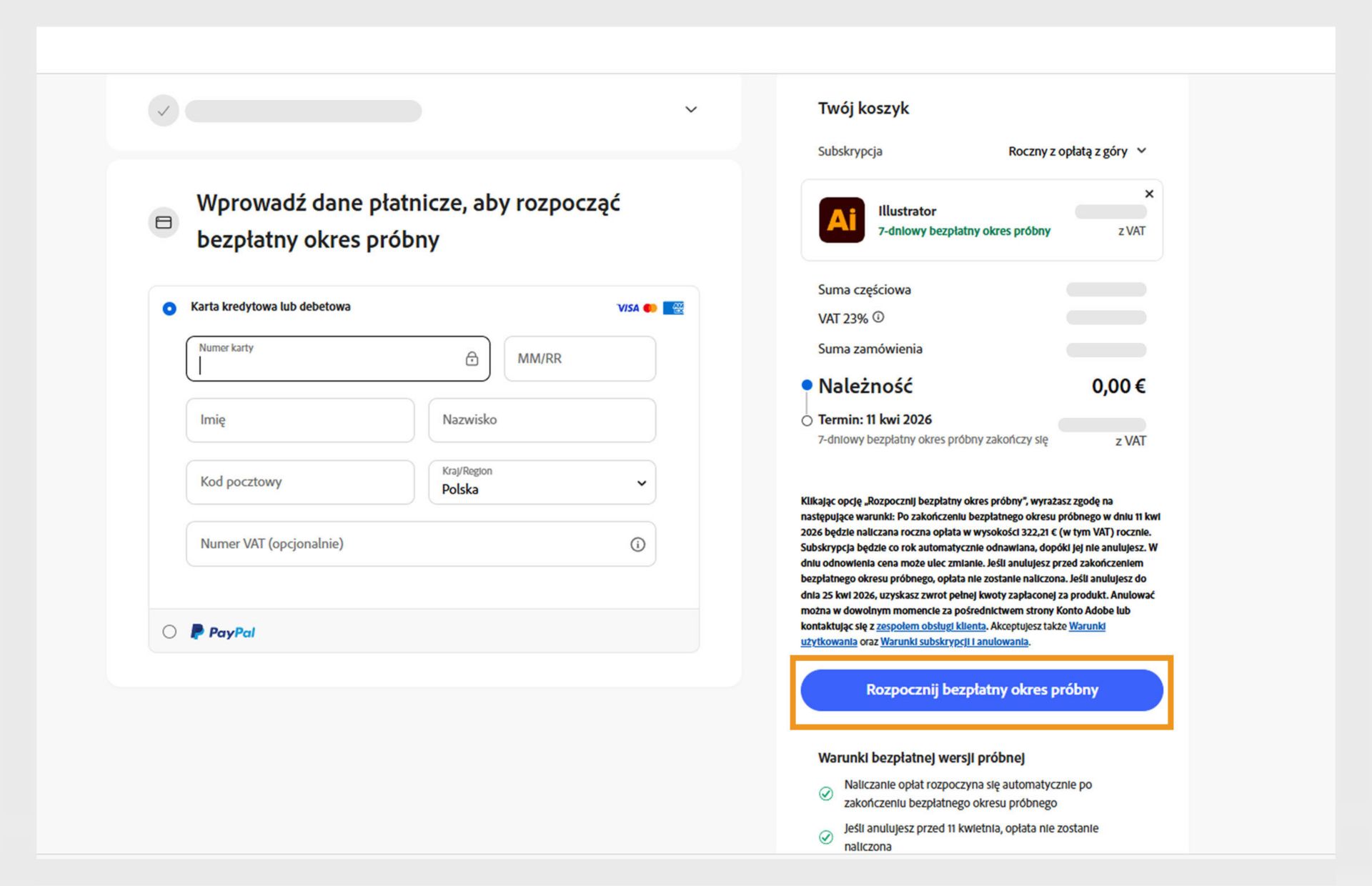Click Rozpocznij bezpłatny okres próbny button
The width and height of the screenshot is (1372, 886).
coord(981,690)
